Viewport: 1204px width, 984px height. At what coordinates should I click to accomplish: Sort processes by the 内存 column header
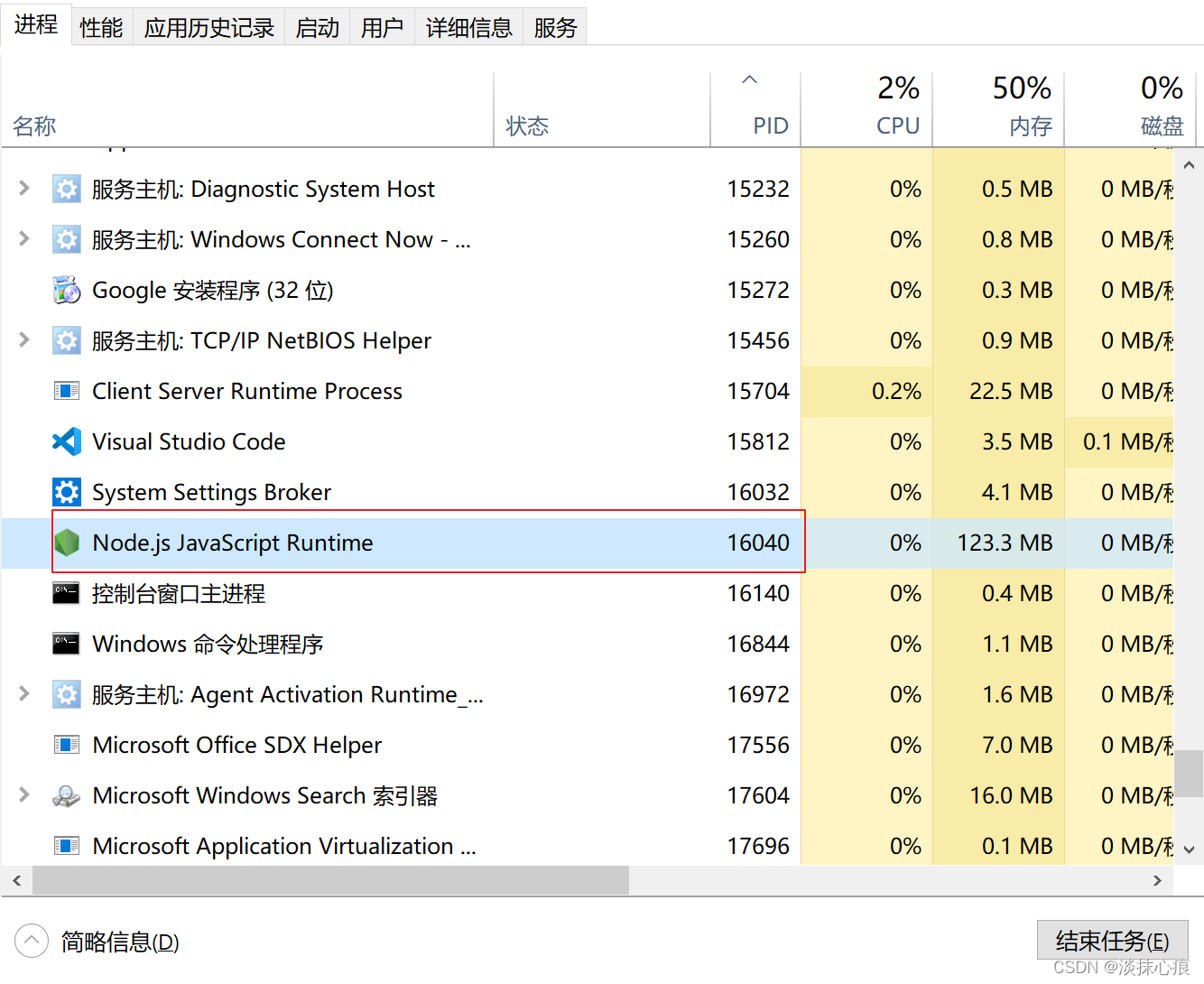tap(999, 108)
